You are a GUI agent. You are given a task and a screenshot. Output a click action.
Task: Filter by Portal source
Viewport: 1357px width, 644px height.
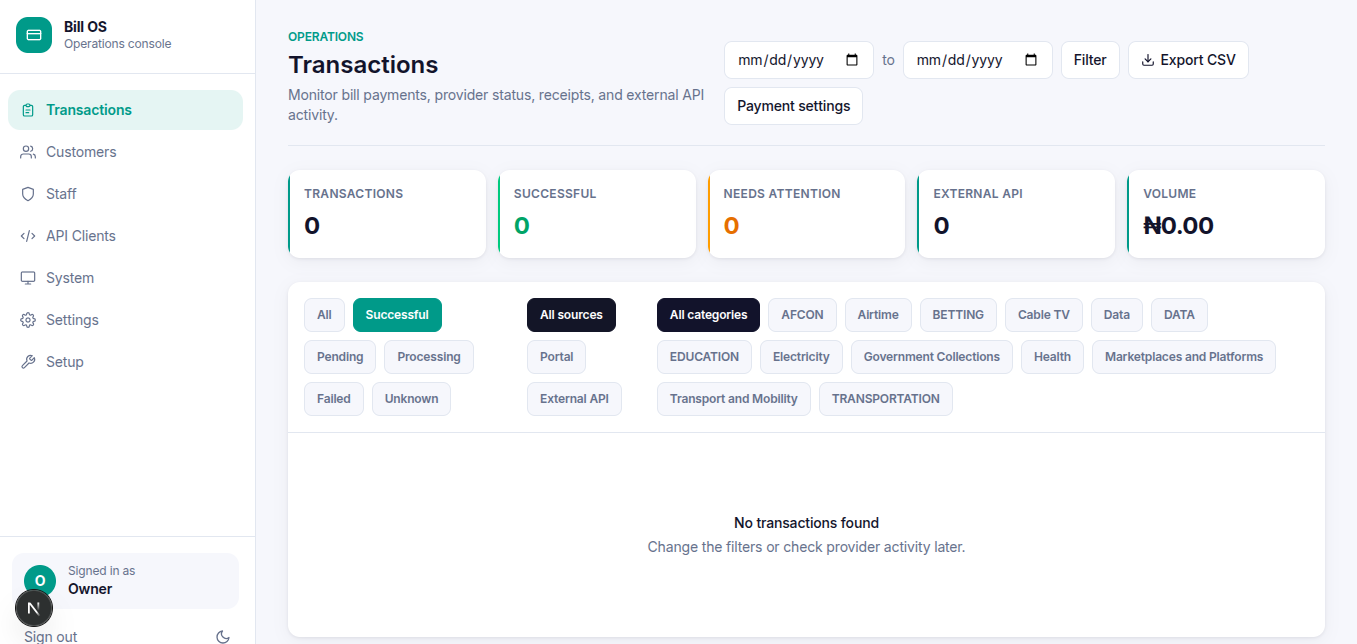(557, 357)
